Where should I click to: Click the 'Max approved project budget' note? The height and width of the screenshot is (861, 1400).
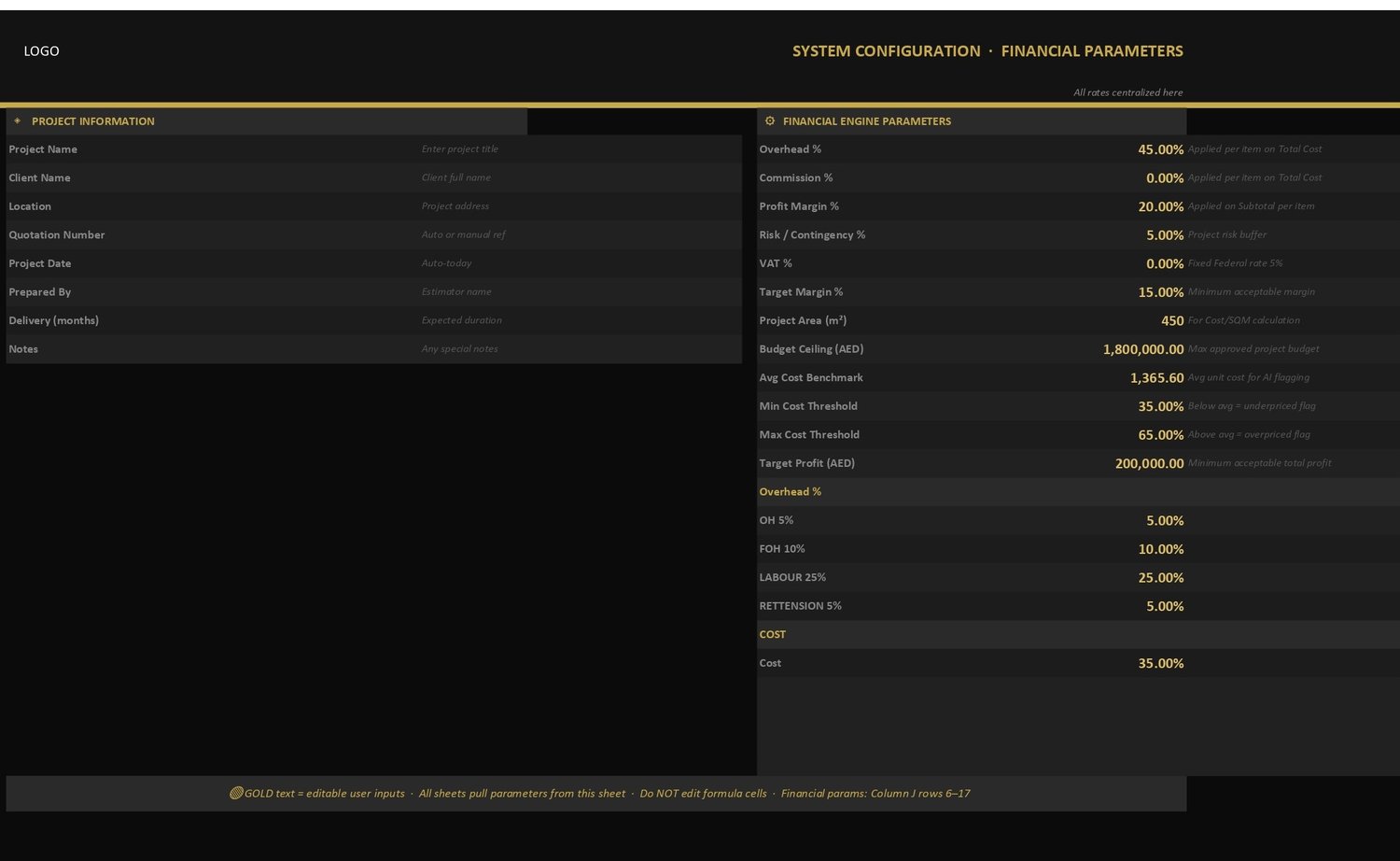[x=1253, y=349]
